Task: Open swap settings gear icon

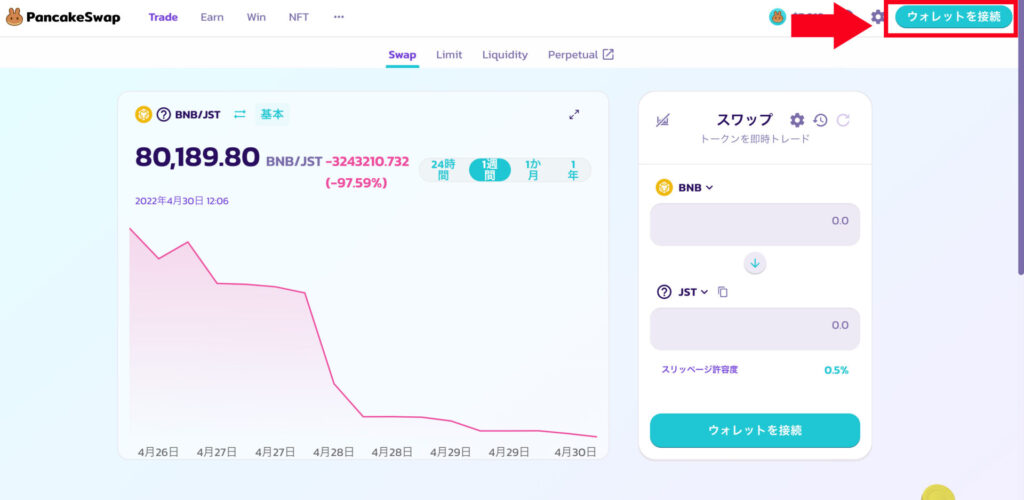Action: coord(797,120)
